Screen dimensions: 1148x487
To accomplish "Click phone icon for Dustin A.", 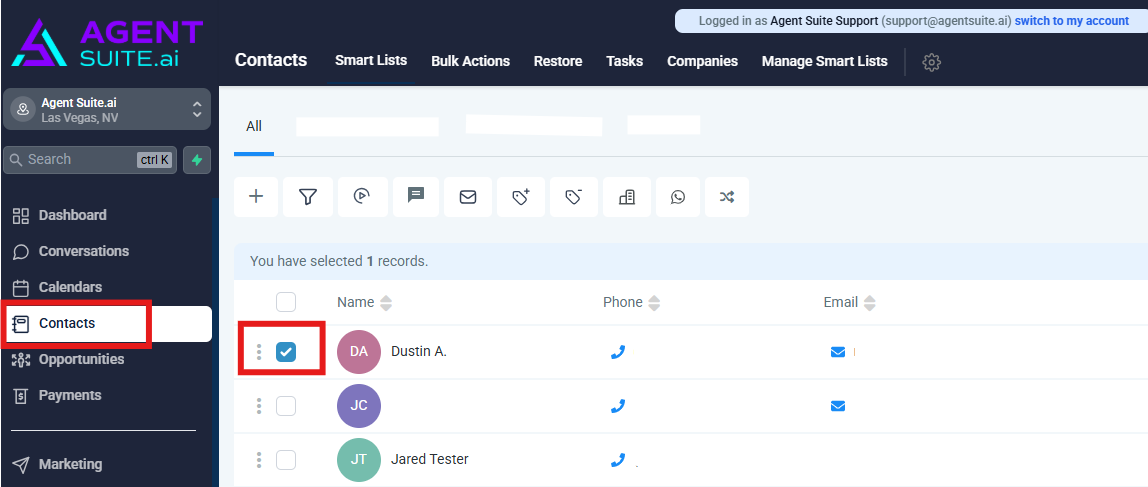I will pyautogui.click(x=618, y=352).
